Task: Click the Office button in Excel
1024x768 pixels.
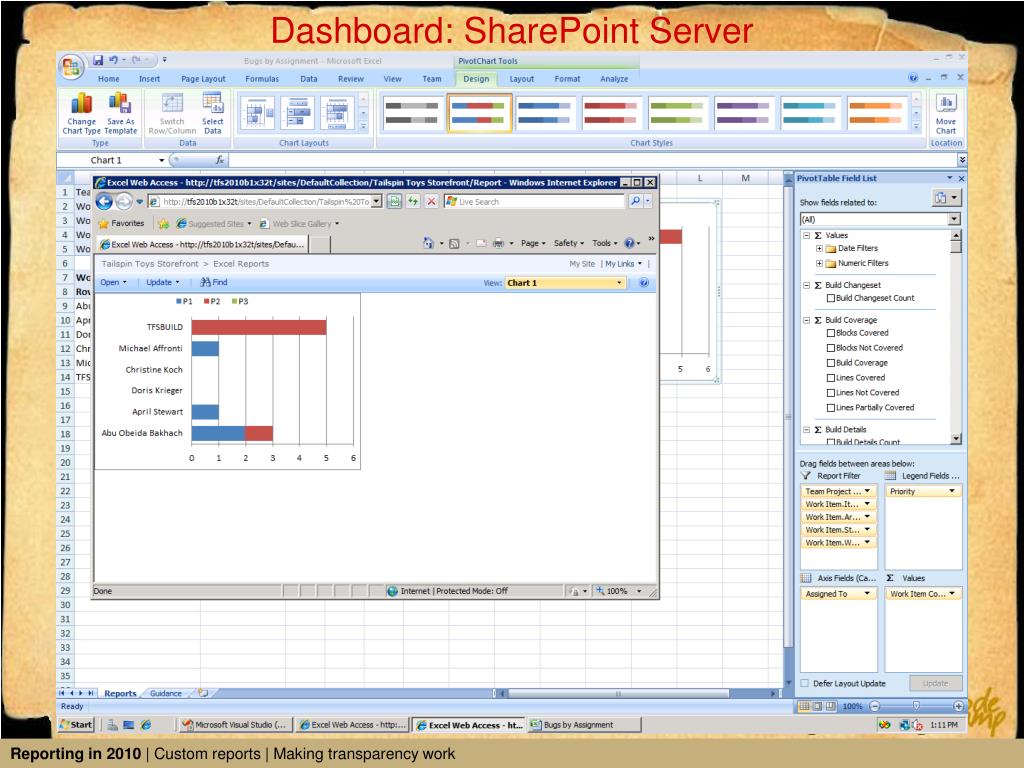Action: click(71, 67)
